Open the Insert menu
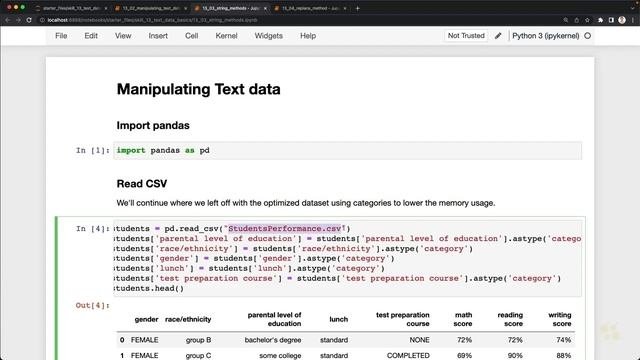Screen dimensions: 640x360 point(158,36)
